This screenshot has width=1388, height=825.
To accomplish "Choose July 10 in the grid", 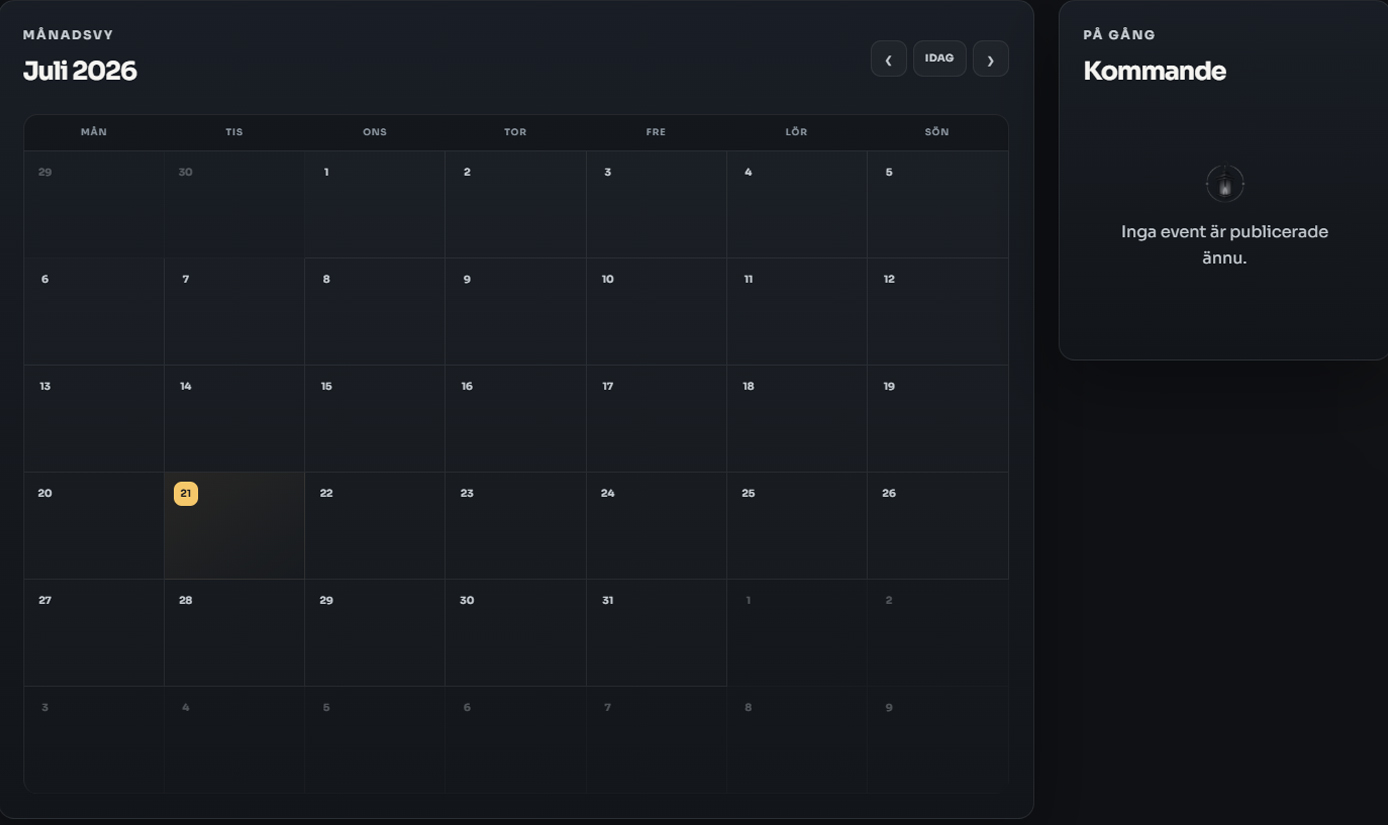I will point(656,311).
